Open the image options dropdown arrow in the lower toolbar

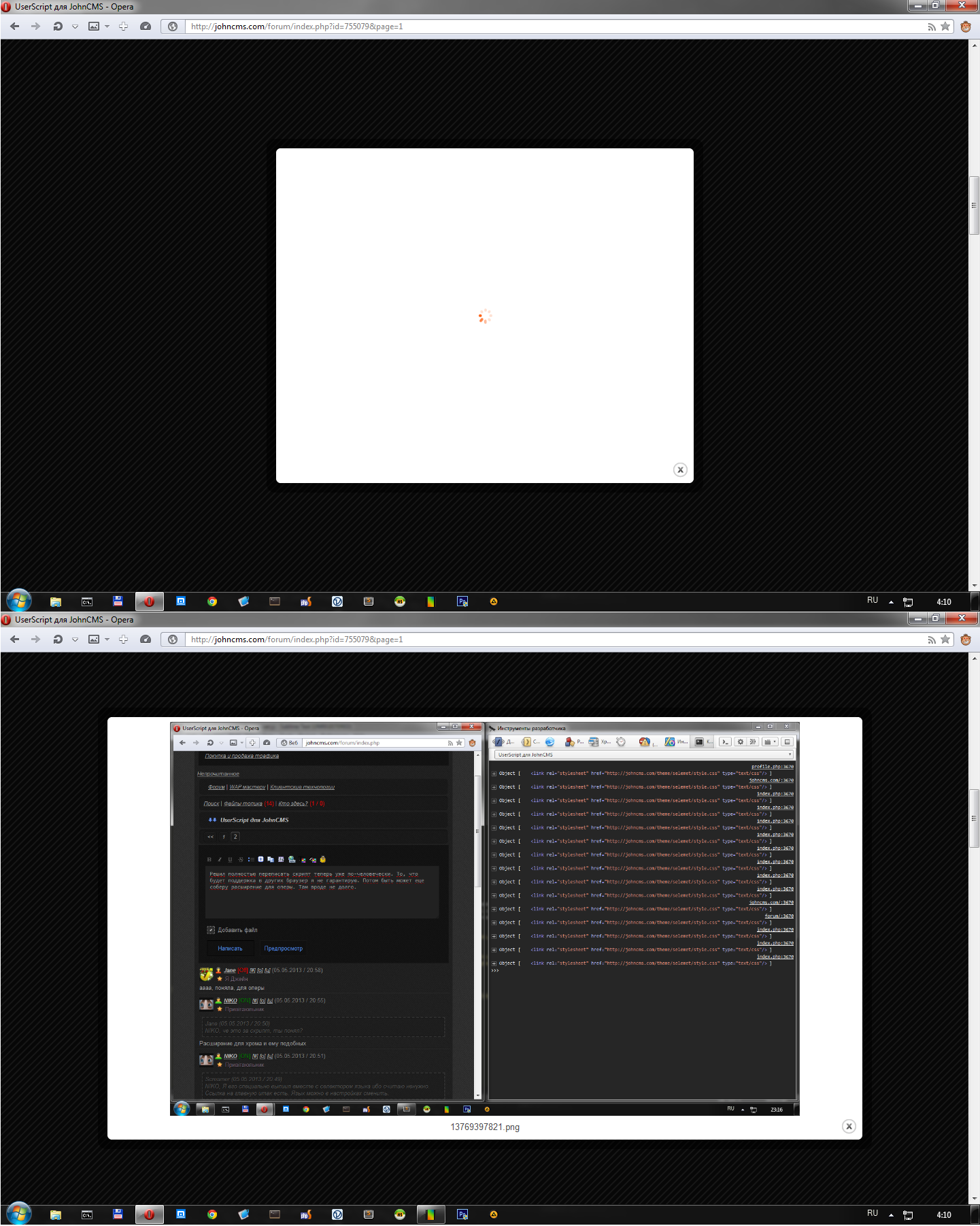(107, 640)
